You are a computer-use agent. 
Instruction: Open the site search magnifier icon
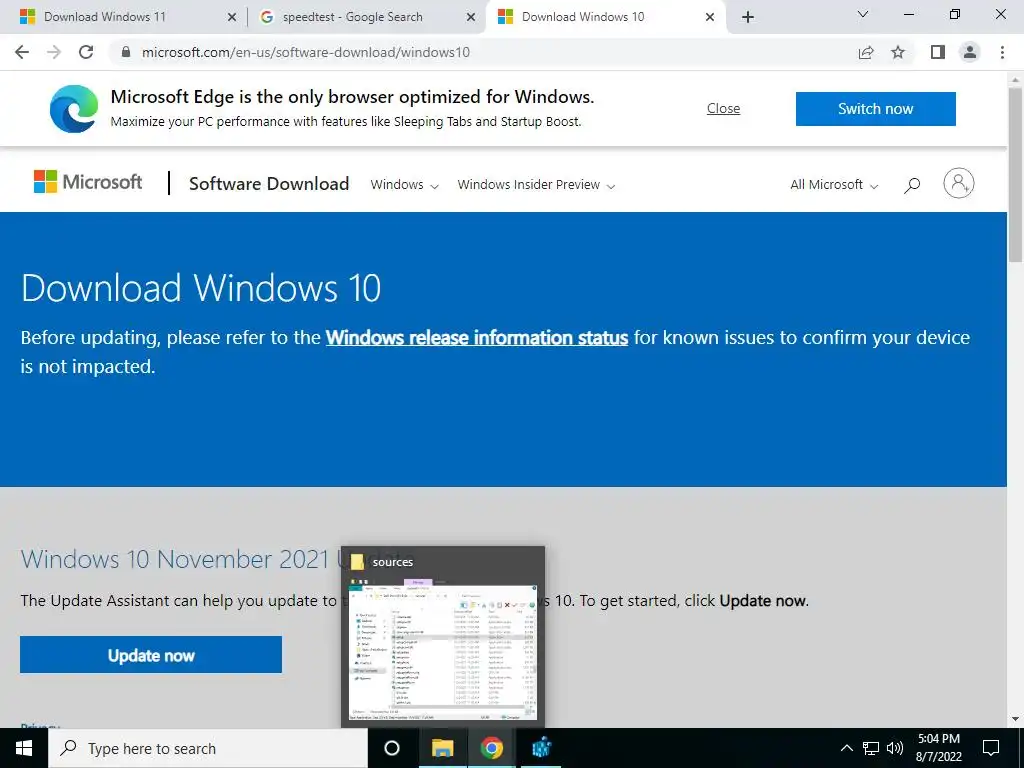pyautogui.click(x=912, y=185)
